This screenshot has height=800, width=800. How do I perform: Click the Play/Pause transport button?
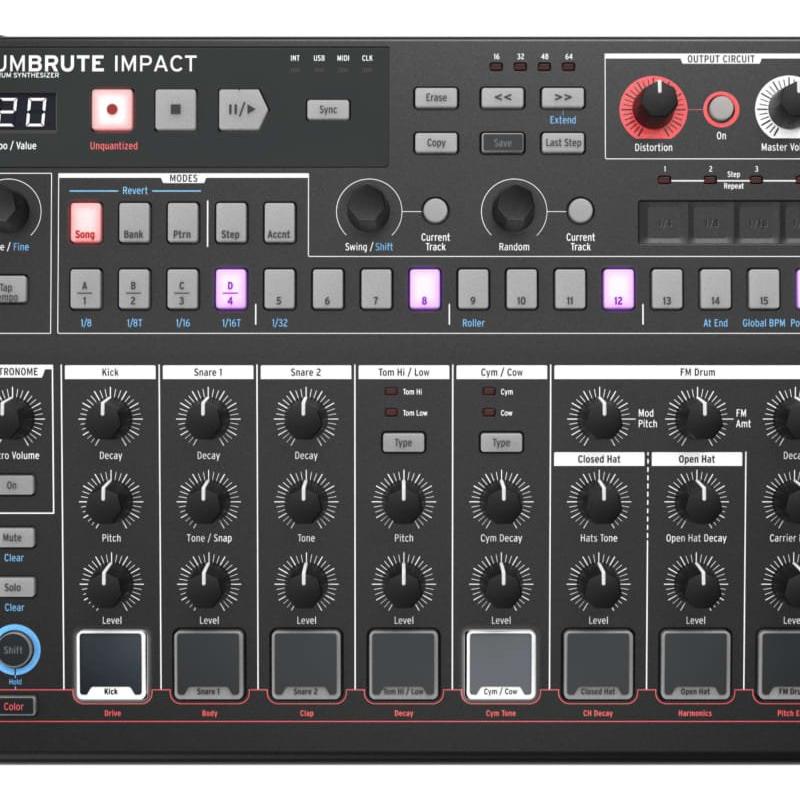(x=243, y=109)
